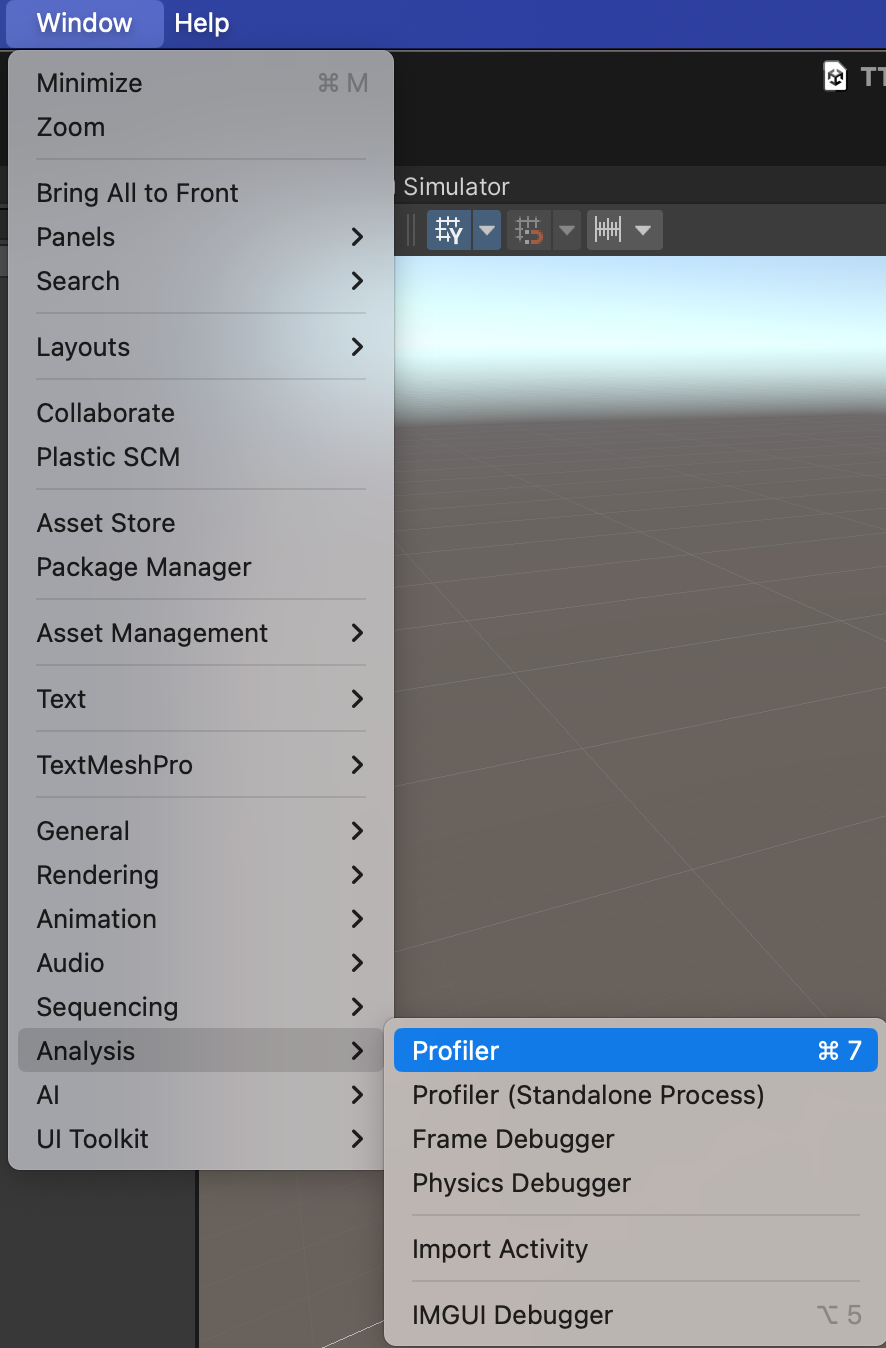Image resolution: width=886 pixels, height=1348 pixels.
Task: Toggle the grid visibility icon in toolbar
Action: pyautogui.click(x=449, y=231)
